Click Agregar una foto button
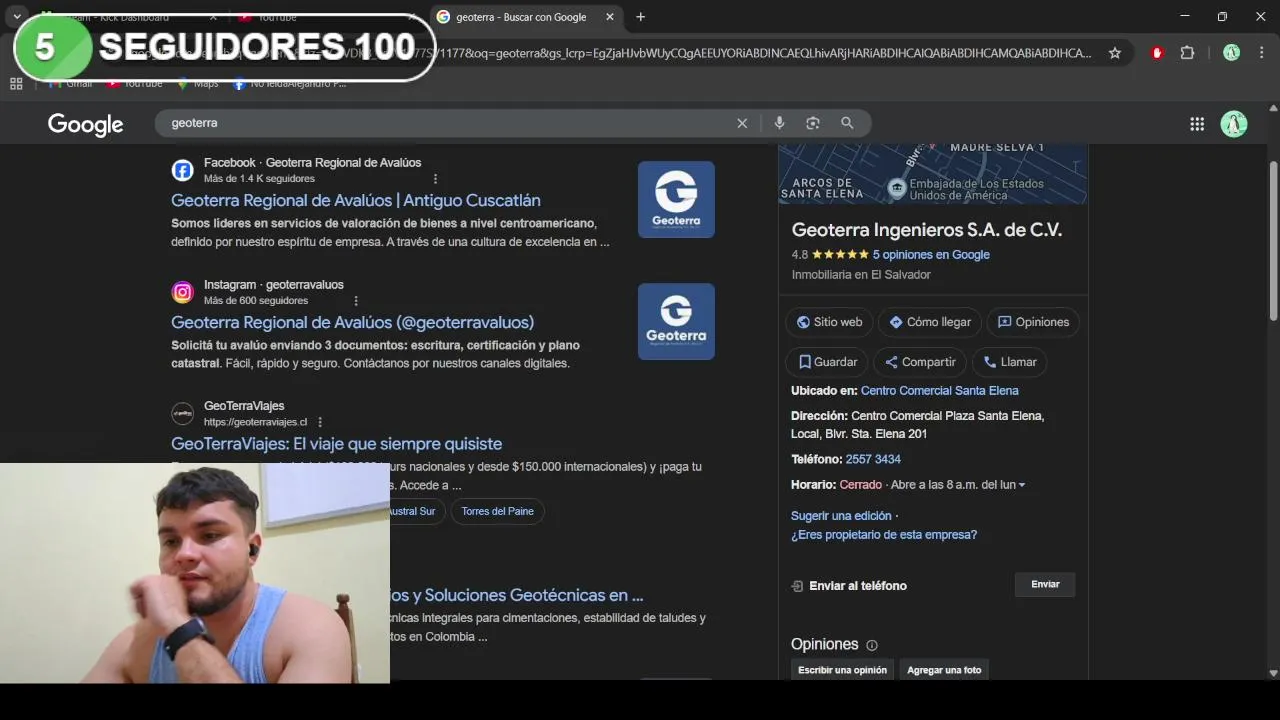 click(944, 670)
